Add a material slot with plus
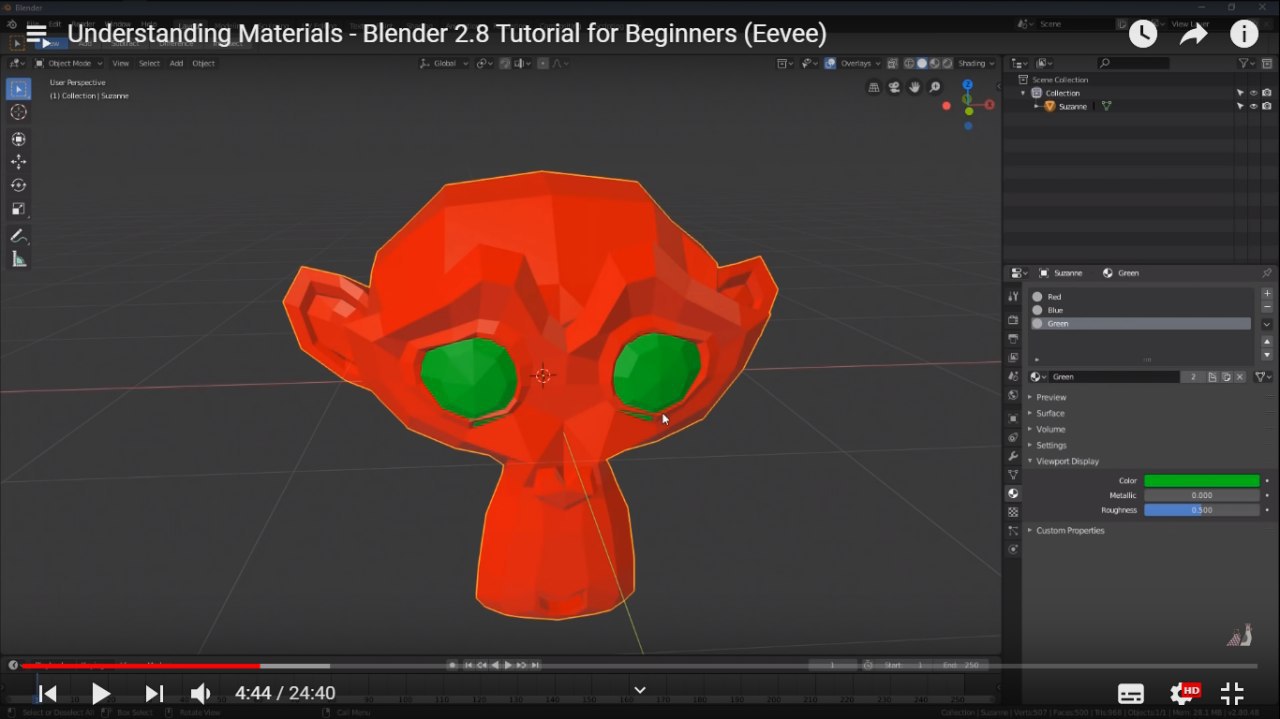This screenshot has height=719, width=1280. point(1267,294)
